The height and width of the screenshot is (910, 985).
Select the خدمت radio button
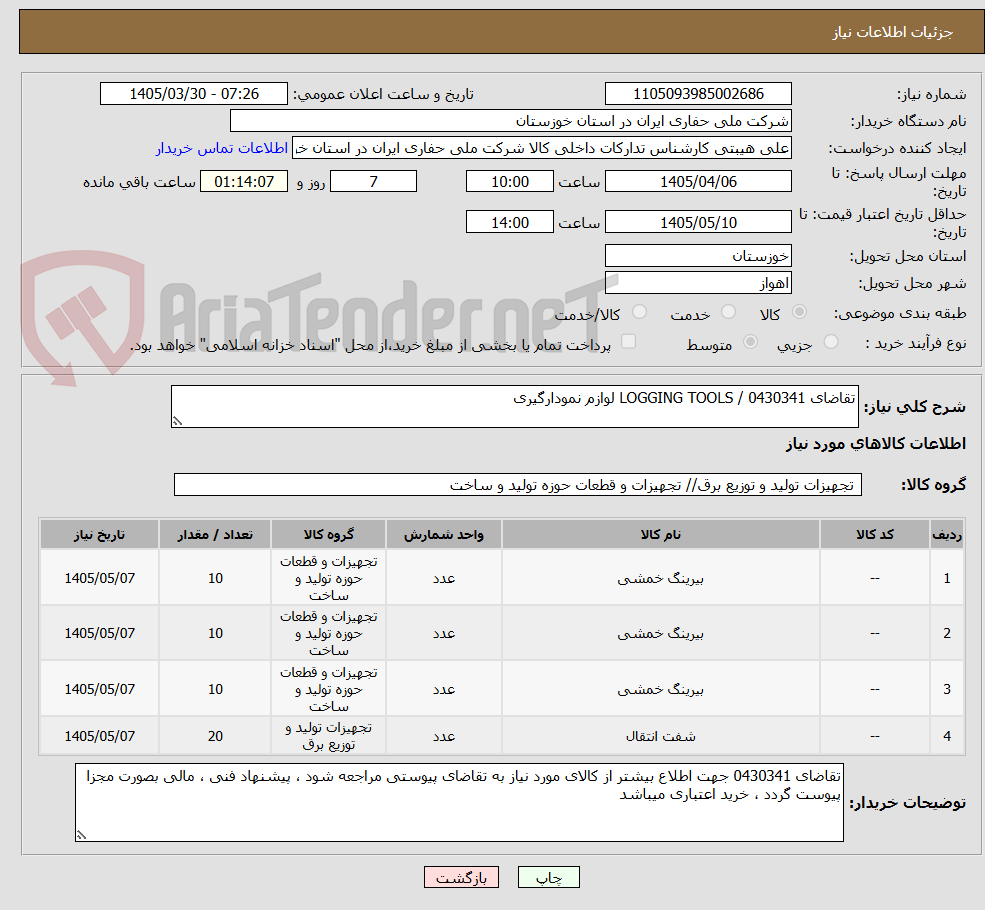coord(729,312)
